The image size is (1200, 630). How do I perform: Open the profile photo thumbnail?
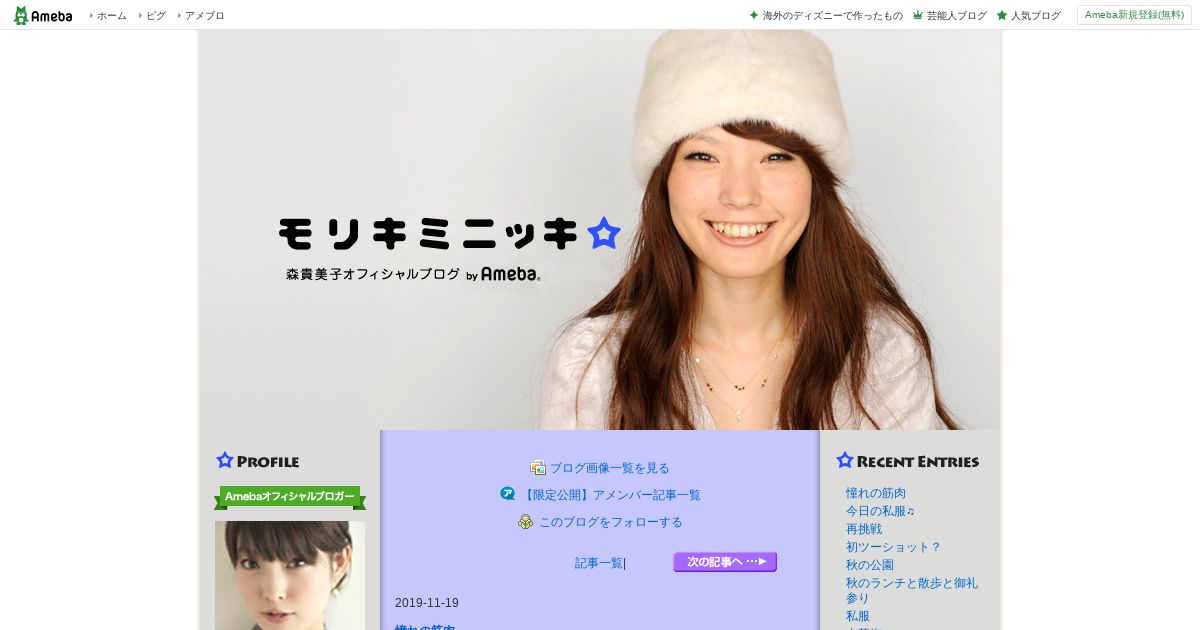pos(290,575)
